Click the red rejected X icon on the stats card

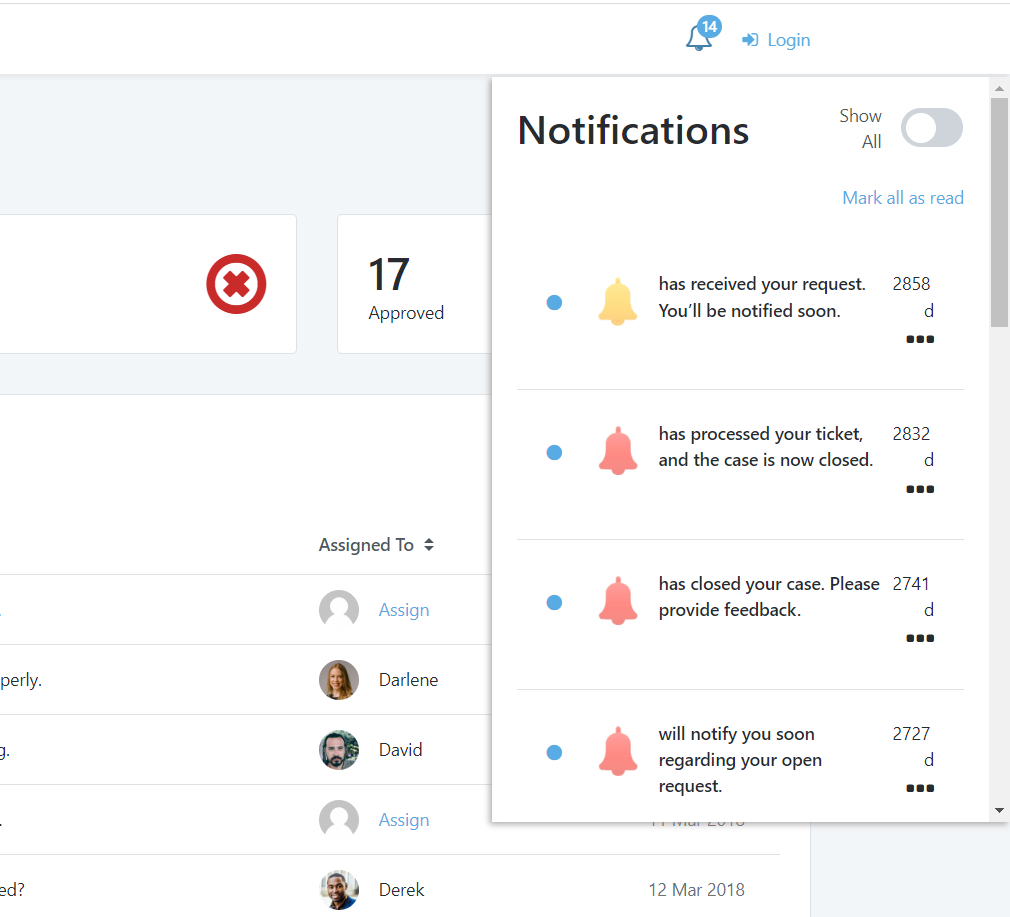[x=236, y=284]
